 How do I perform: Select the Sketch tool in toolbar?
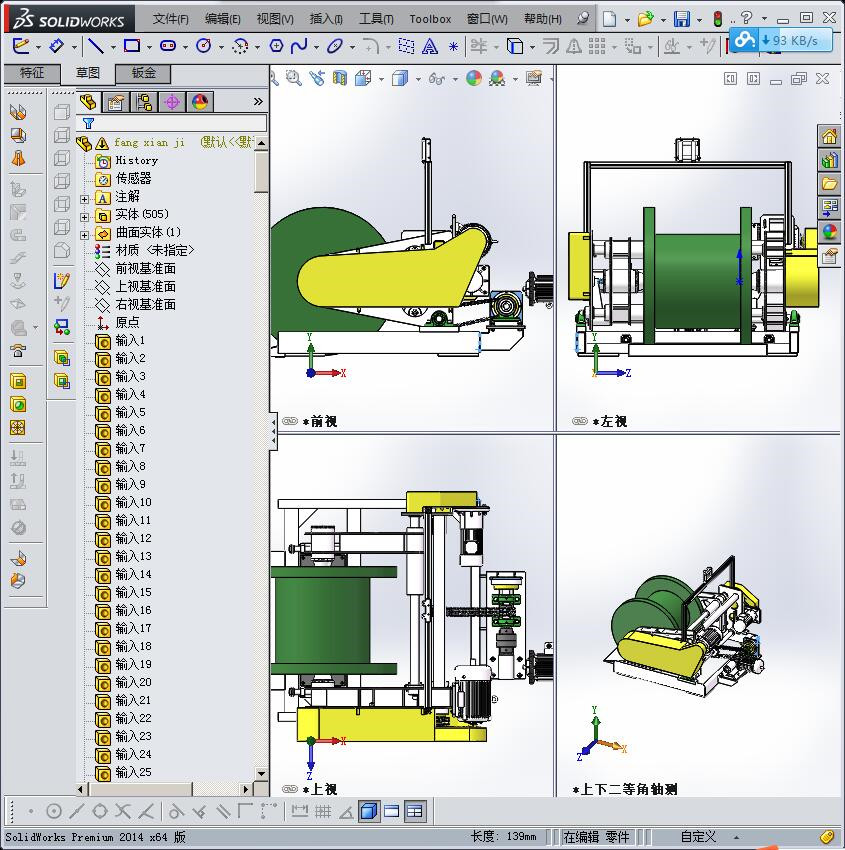pyautogui.click(x=21, y=46)
